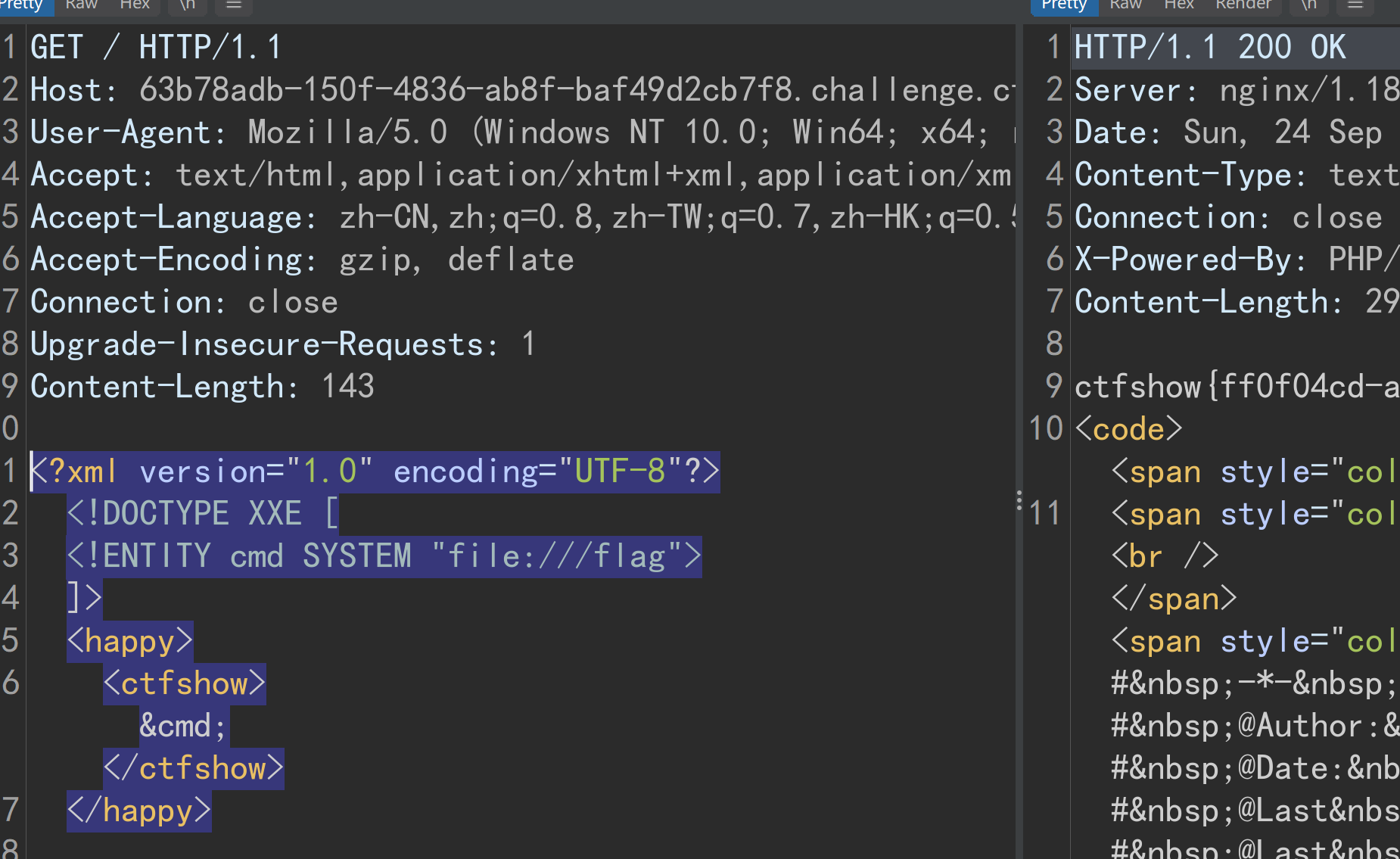Click the 'Accept: text/html' header line
This screenshot has width=1400, height=859.
click(x=521, y=175)
